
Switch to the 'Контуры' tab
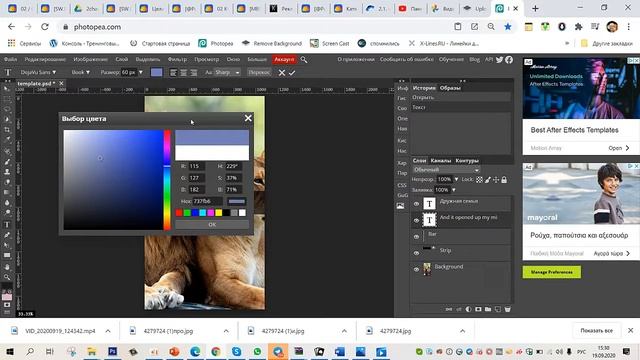[x=467, y=160]
